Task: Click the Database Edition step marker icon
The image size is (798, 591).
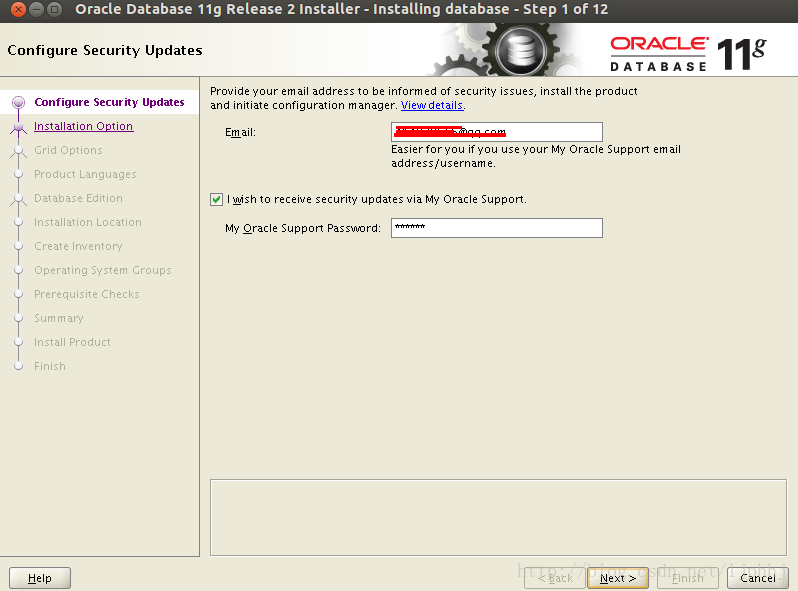Action: (x=18, y=199)
